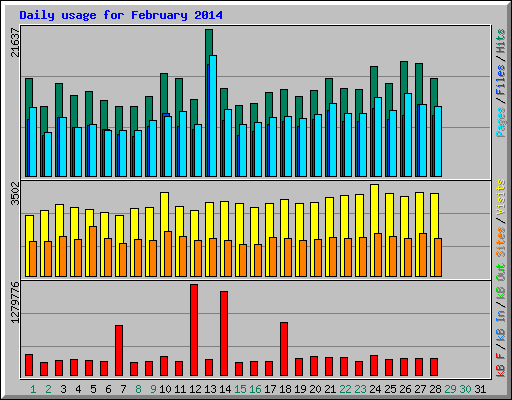Select day label 16 on the axis

click(x=255, y=389)
